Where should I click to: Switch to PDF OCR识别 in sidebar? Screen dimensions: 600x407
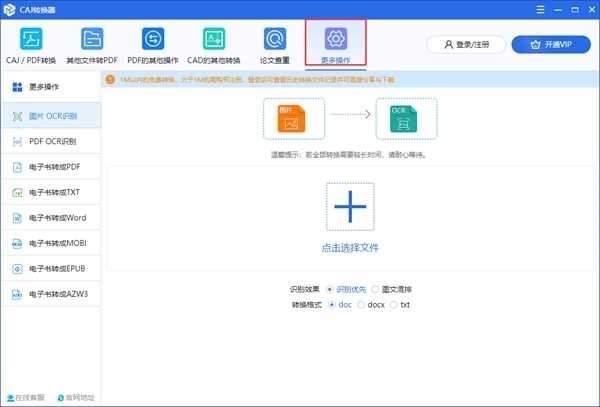(50, 141)
